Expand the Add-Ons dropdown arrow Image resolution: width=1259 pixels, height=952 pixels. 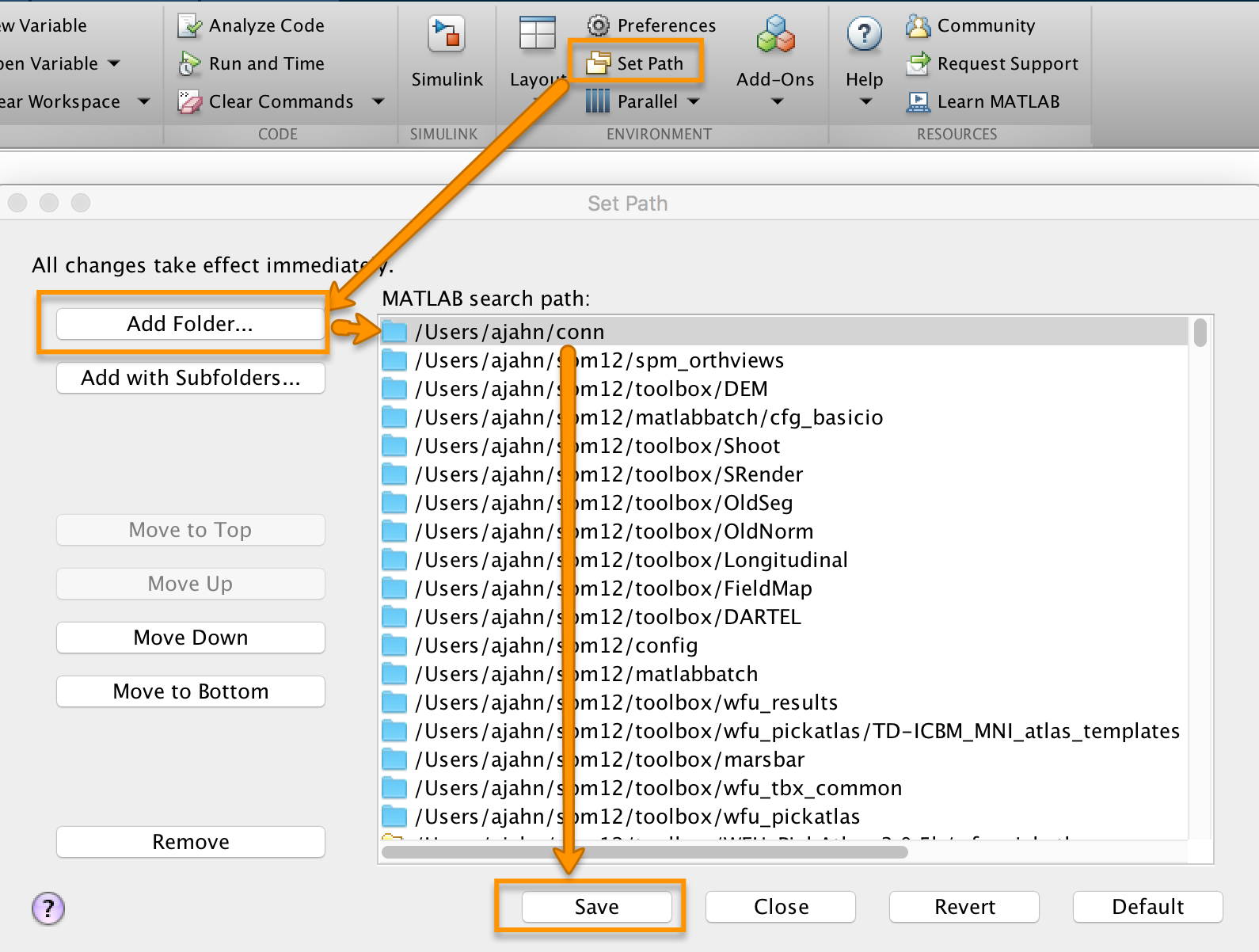[777, 101]
